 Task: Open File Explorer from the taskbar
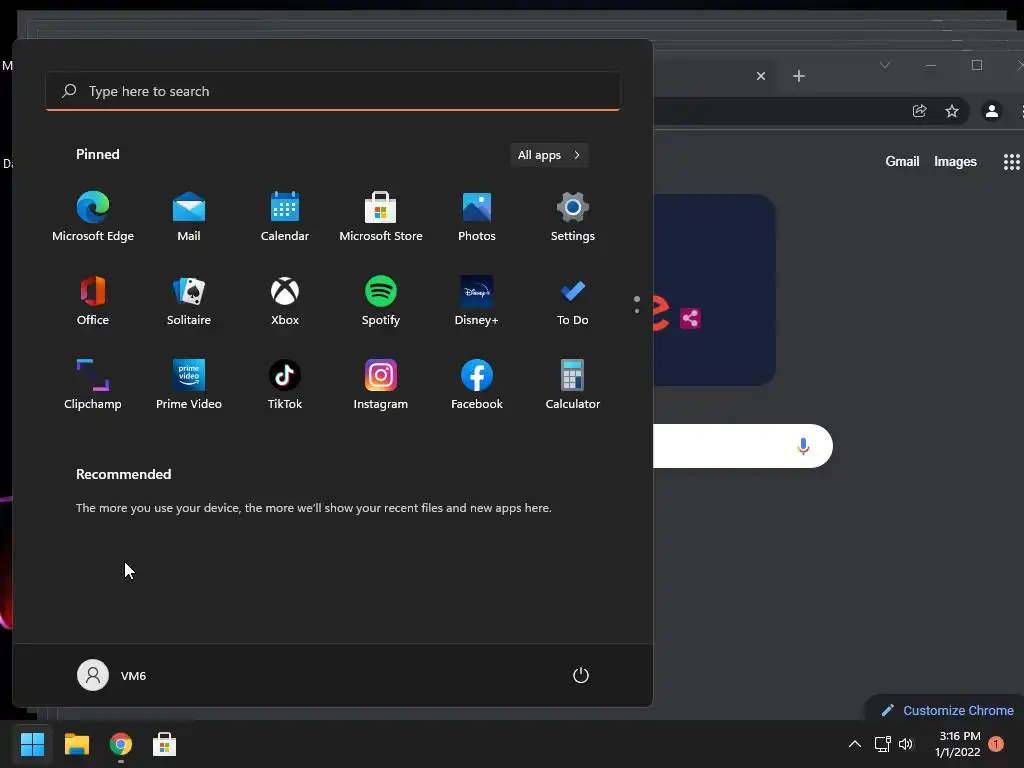pyautogui.click(x=76, y=744)
